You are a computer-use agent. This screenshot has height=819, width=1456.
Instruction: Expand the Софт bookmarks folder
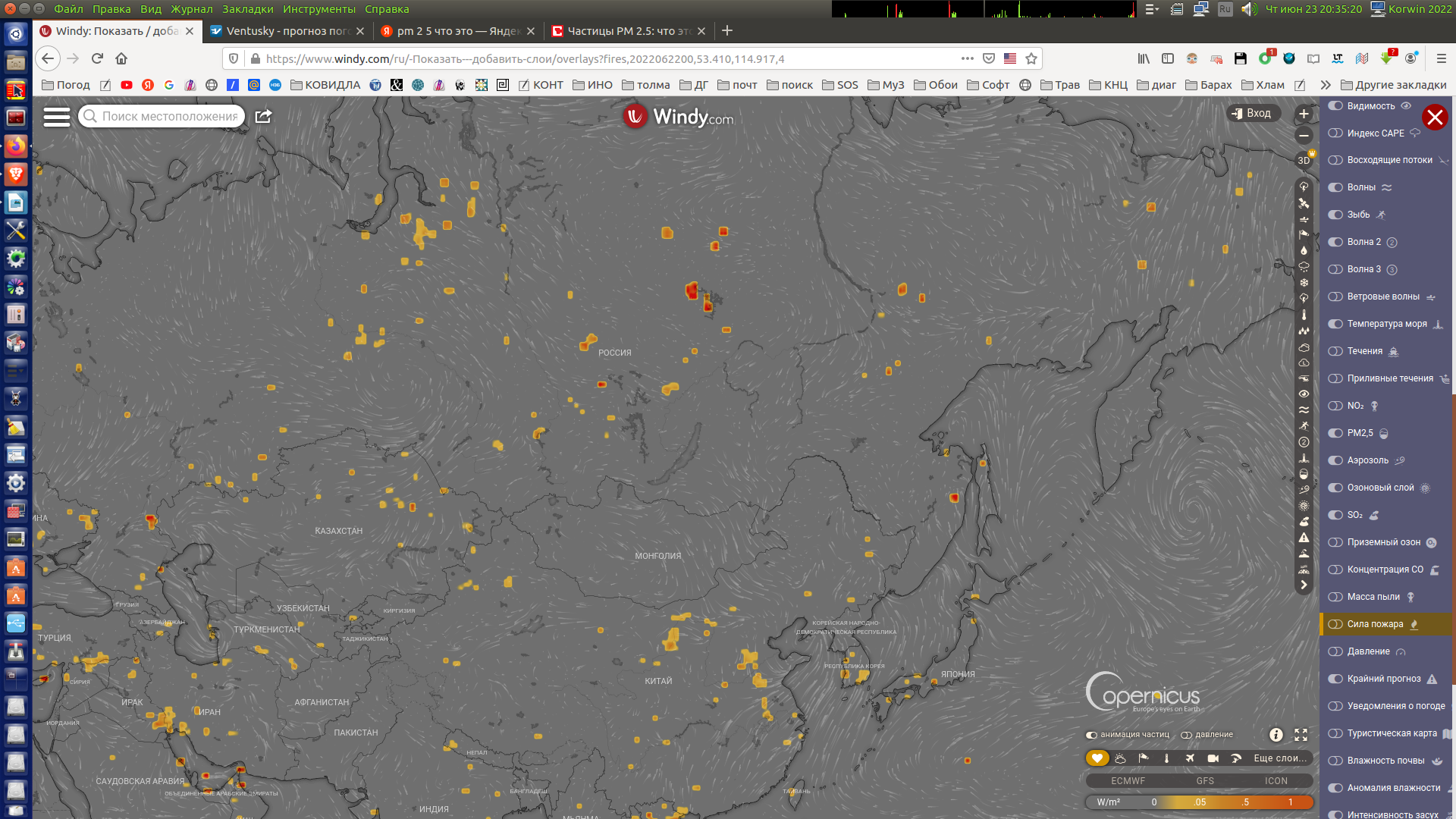(988, 85)
